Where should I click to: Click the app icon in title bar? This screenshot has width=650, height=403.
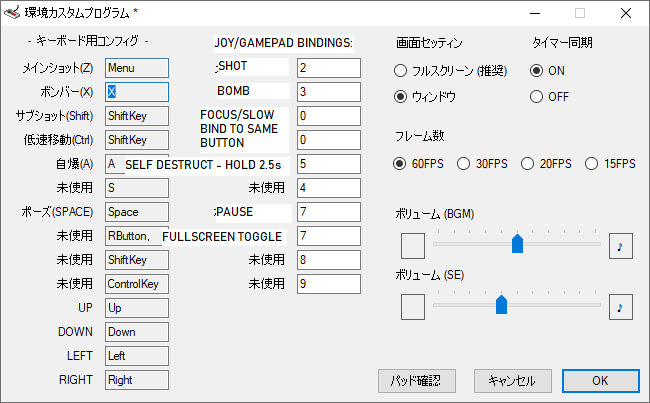(x=12, y=13)
